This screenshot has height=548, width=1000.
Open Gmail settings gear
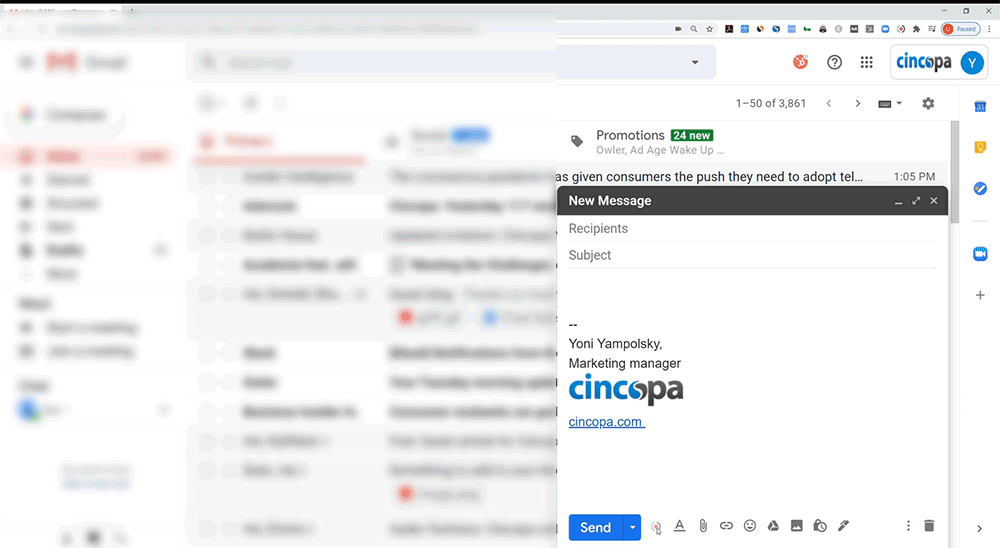pos(928,104)
